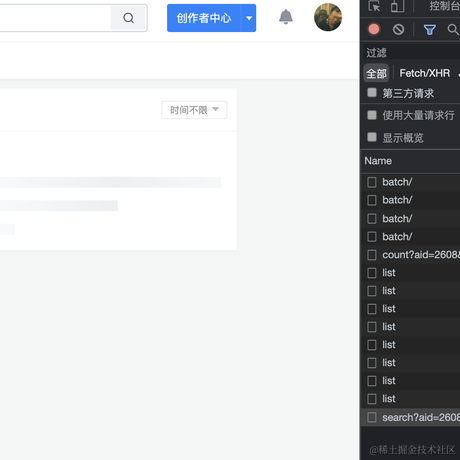
Task: Click the file icon beside count?aid request
Action: click(x=372, y=255)
